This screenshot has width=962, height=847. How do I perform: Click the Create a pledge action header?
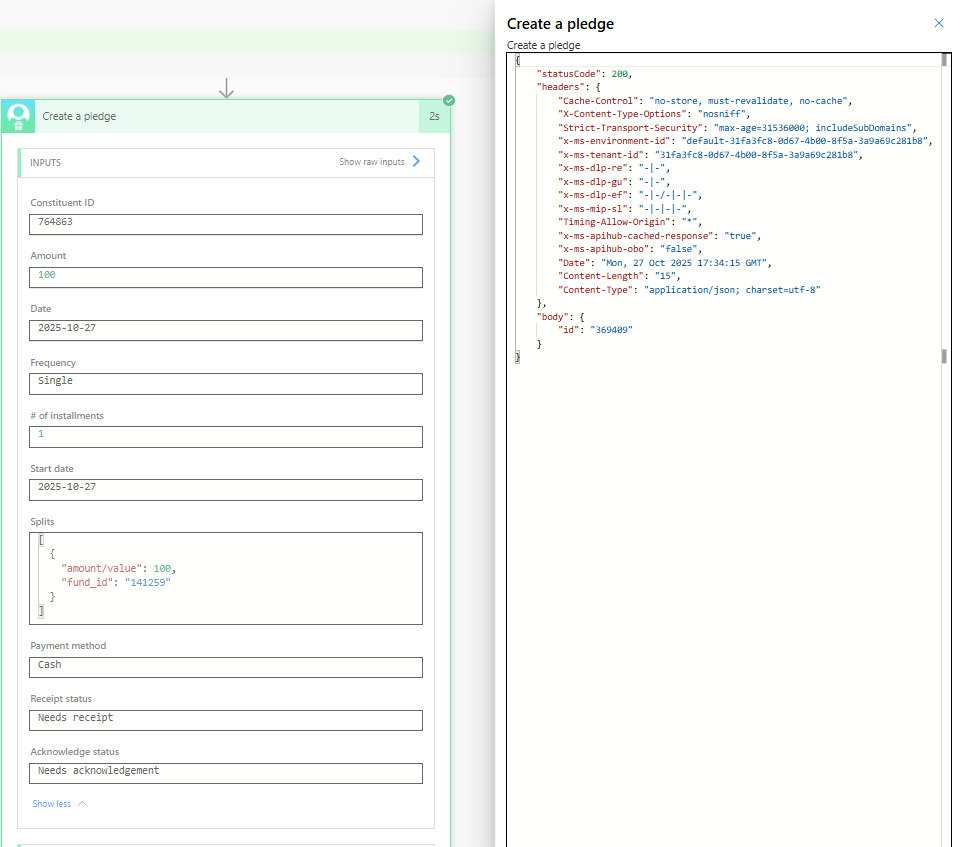(227, 117)
